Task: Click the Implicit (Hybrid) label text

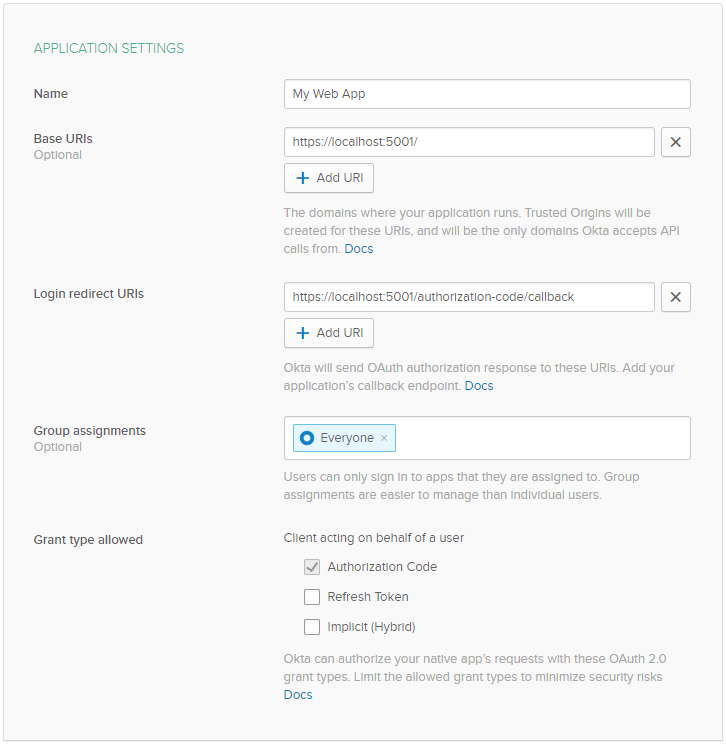Action: click(x=371, y=627)
